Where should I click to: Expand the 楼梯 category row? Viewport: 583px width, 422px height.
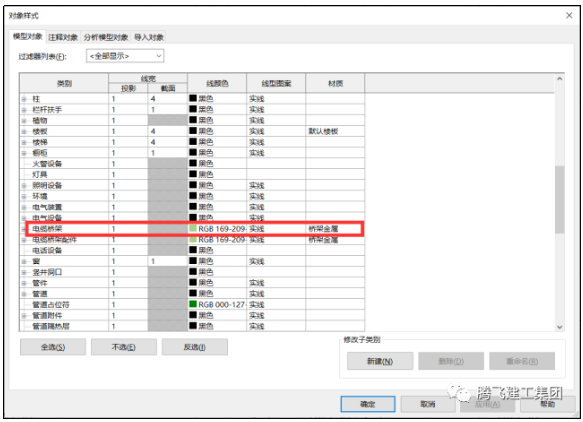click(24, 142)
